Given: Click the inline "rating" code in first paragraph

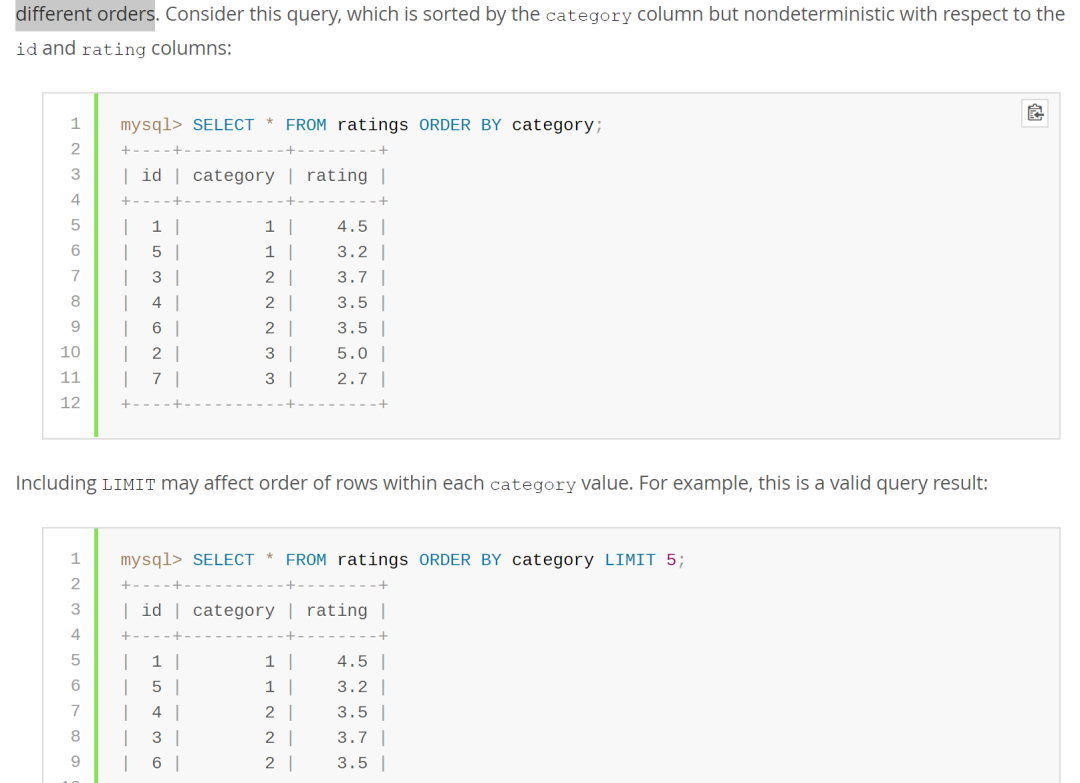Looking at the screenshot, I should click(114, 50).
